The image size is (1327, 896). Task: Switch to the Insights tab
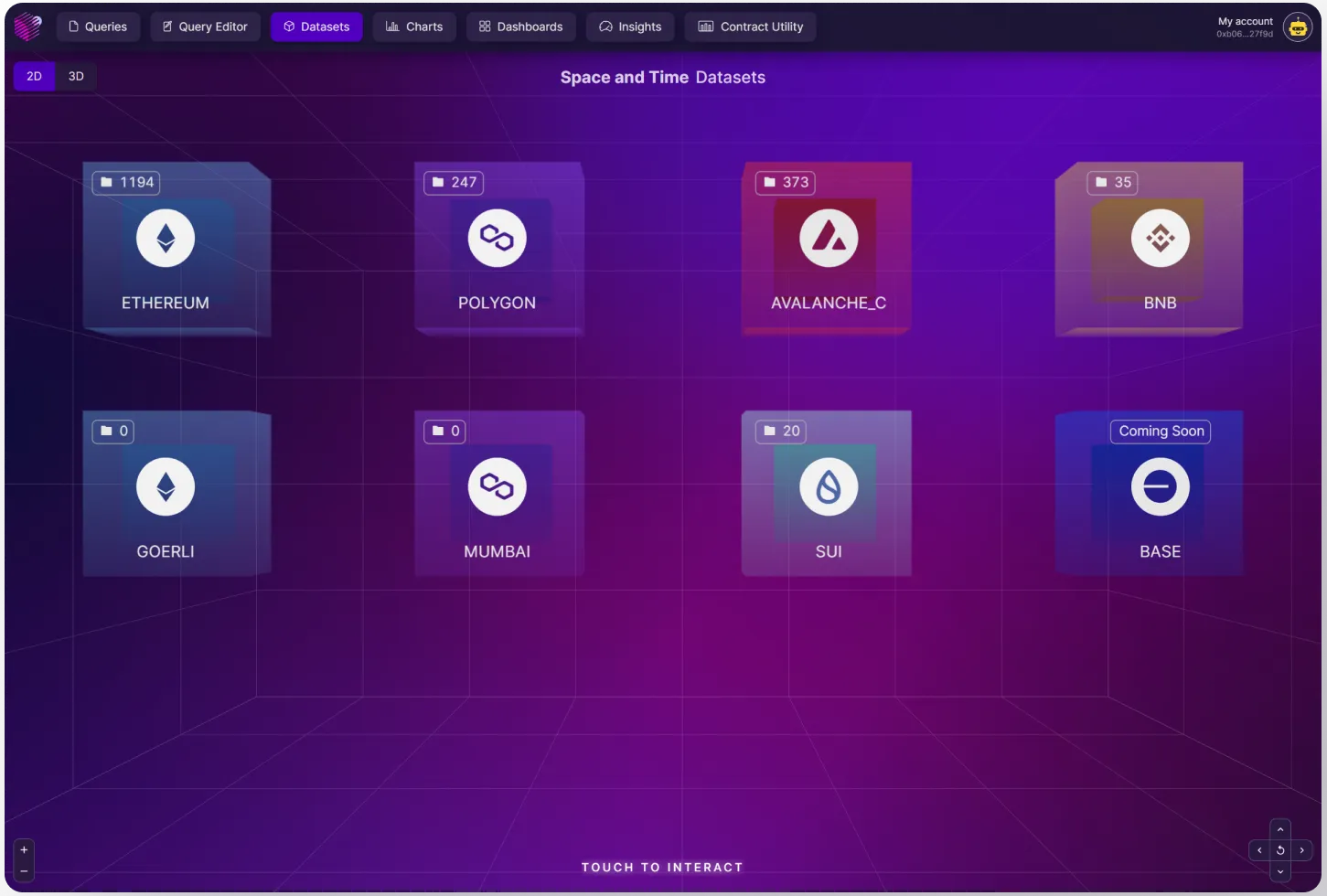coord(630,27)
